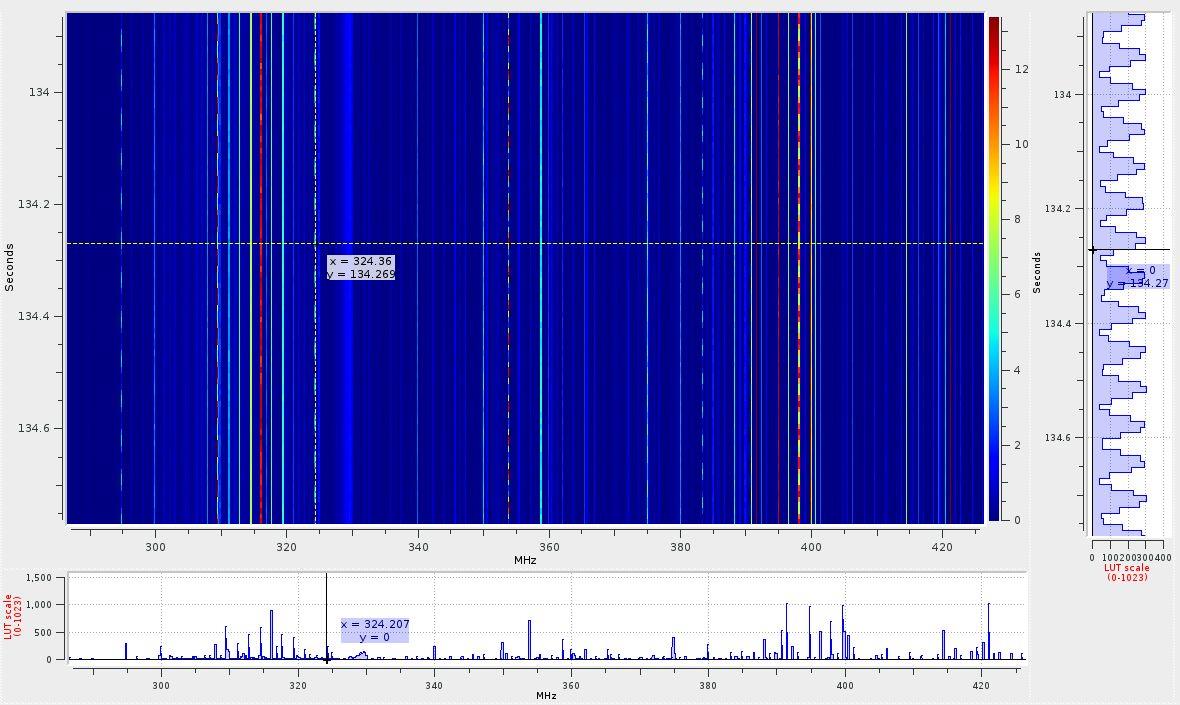
Task: Click the rainbow colorbar beside the spectrogram
Action: [994, 269]
